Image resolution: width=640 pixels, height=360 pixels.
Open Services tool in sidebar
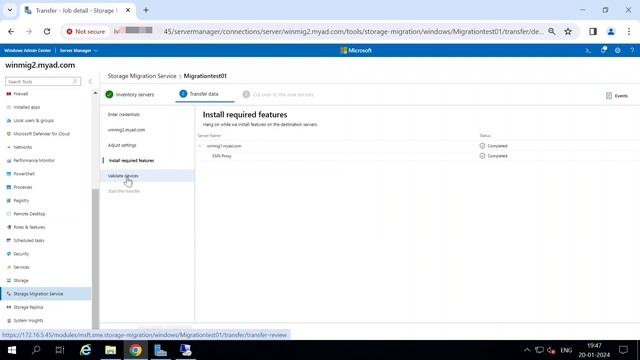(x=21, y=267)
